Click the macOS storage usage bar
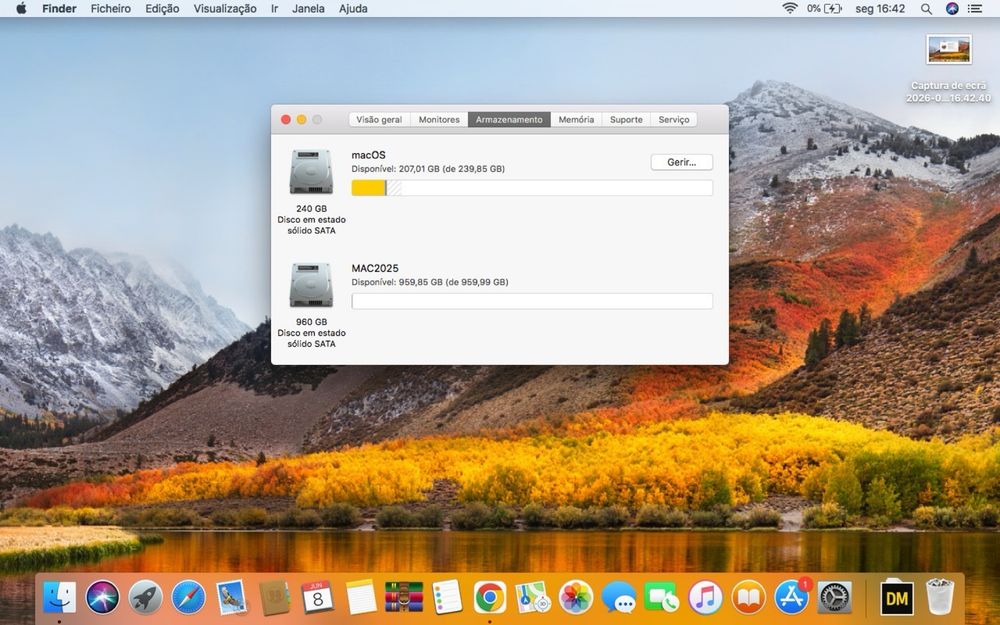 tap(532, 188)
